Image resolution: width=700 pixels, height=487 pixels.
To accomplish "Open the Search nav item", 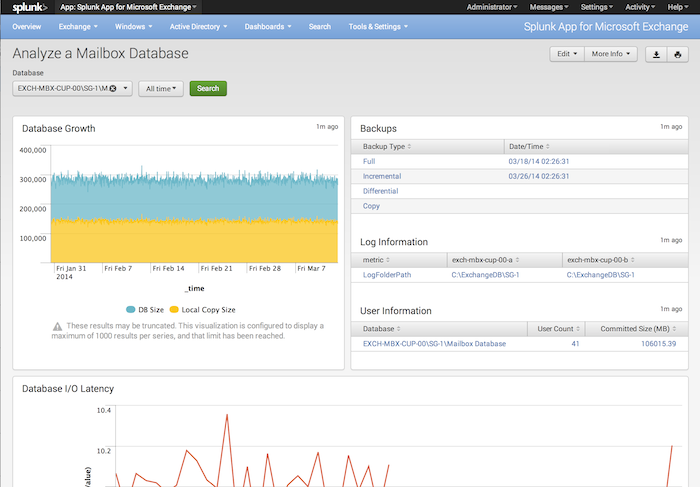I will tap(320, 27).
